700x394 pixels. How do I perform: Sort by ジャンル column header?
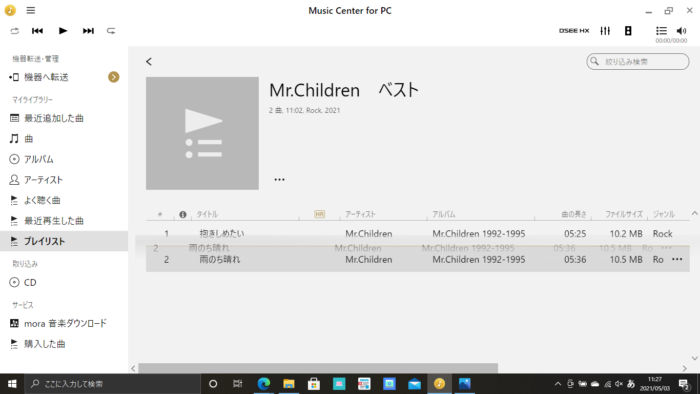664,215
